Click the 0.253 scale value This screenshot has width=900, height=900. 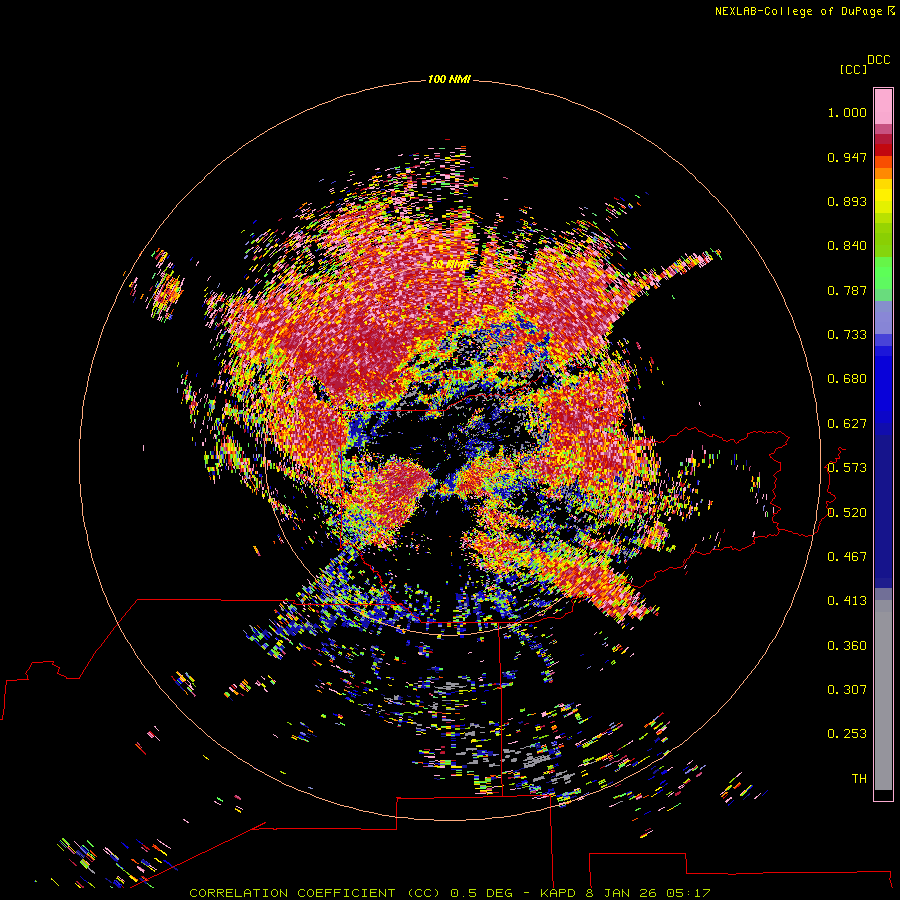(x=847, y=734)
